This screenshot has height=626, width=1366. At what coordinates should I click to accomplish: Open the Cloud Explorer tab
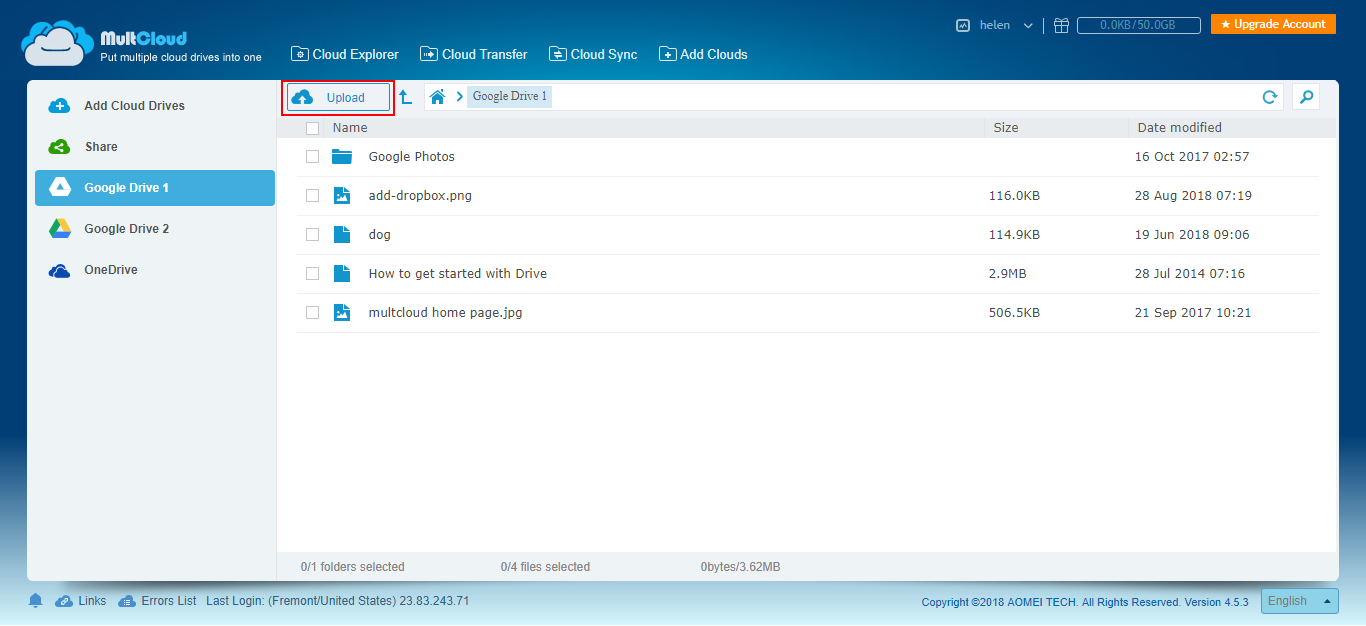click(x=345, y=54)
